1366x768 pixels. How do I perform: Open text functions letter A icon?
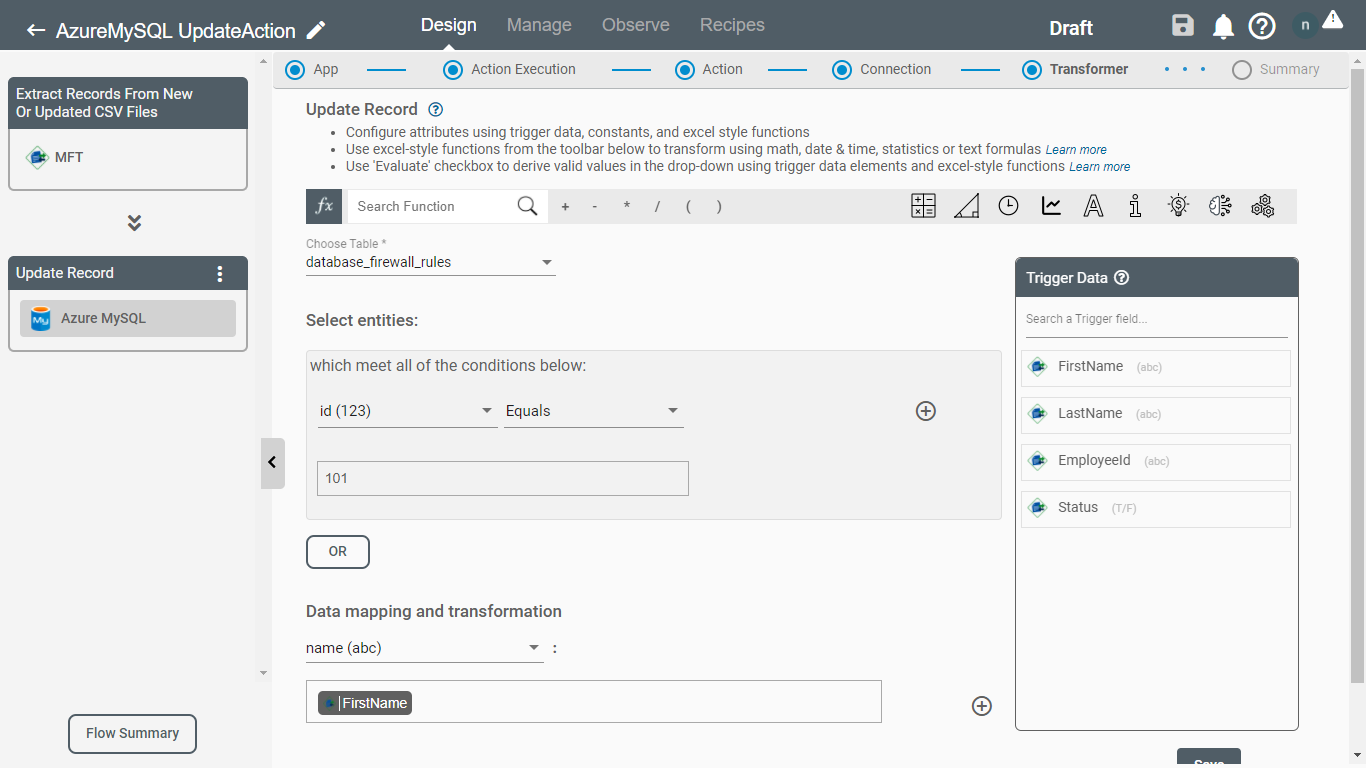point(1094,206)
